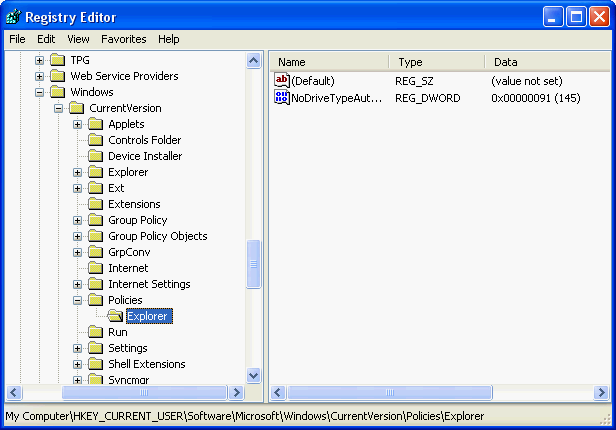Collapse the Policies key

tap(77, 300)
